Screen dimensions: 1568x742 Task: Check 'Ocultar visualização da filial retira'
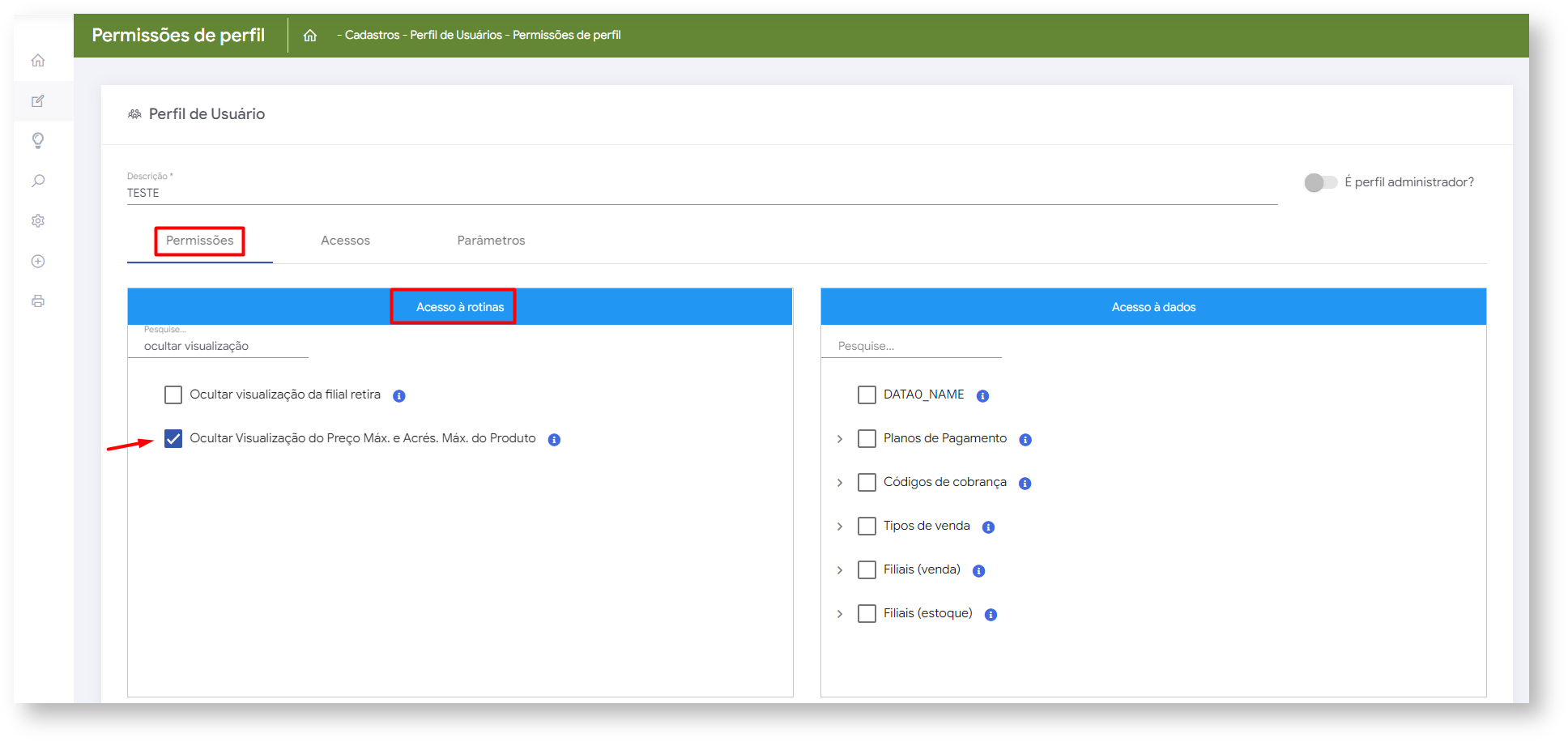pos(173,395)
